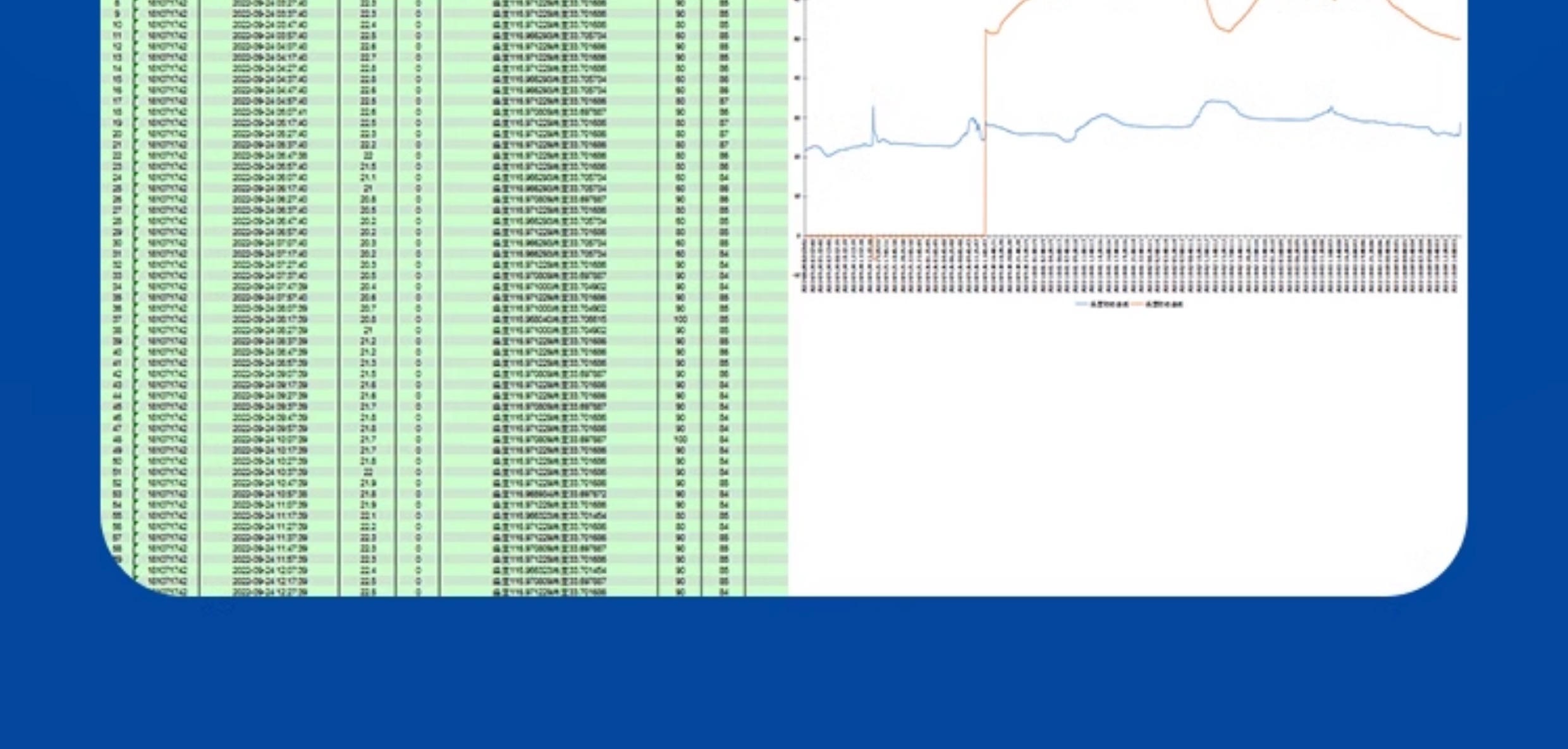Click the blue series legend entry below chart
1568x749 pixels.
tap(1103, 304)
